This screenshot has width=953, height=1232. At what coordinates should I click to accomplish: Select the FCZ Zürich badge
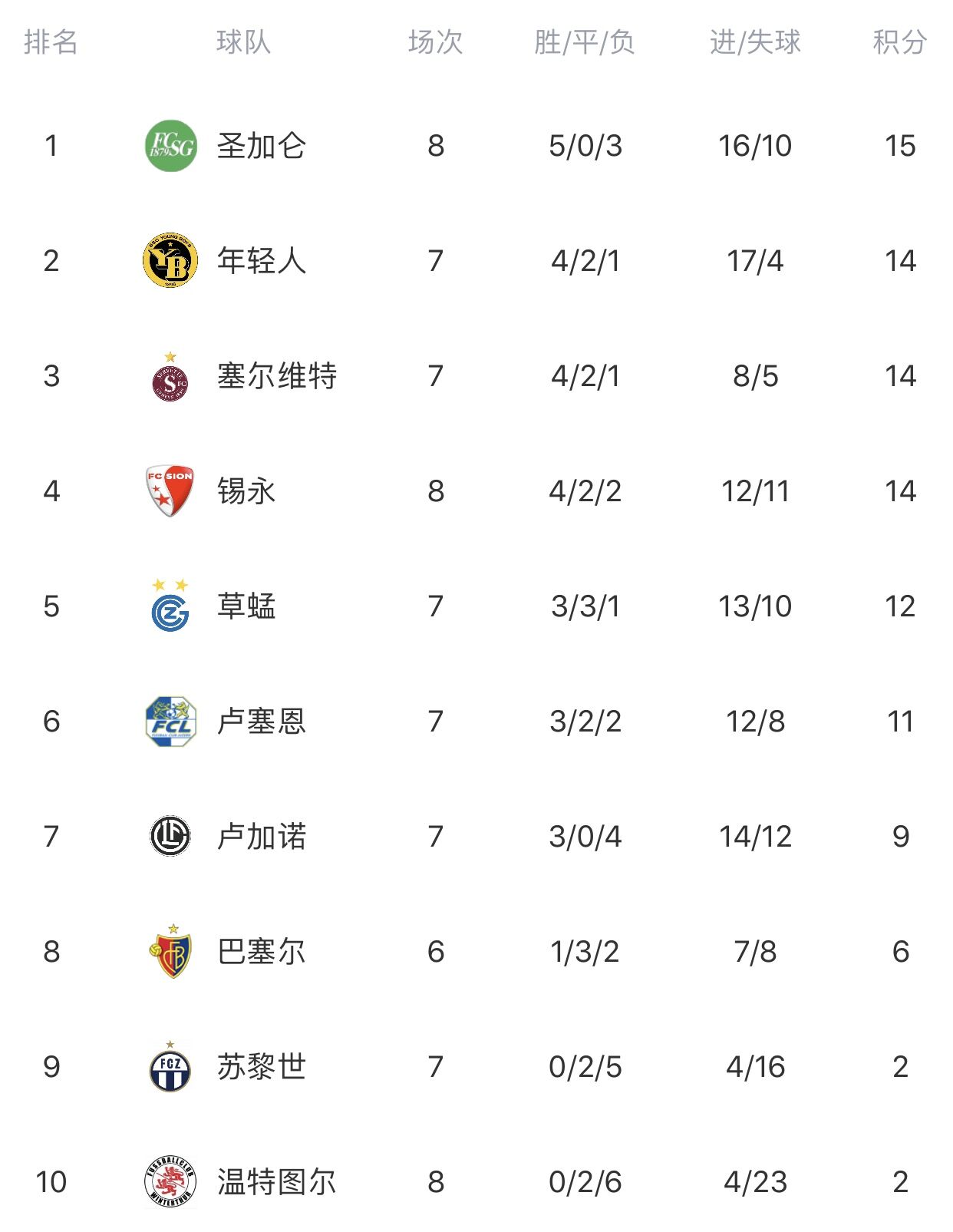point(170,1066)
